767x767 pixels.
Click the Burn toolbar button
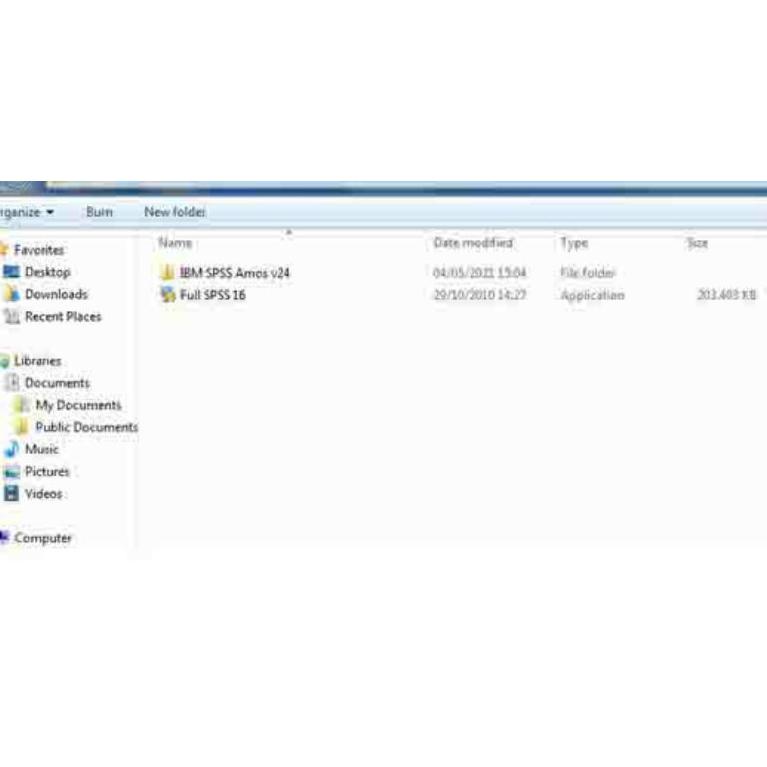tap(99, 212)
